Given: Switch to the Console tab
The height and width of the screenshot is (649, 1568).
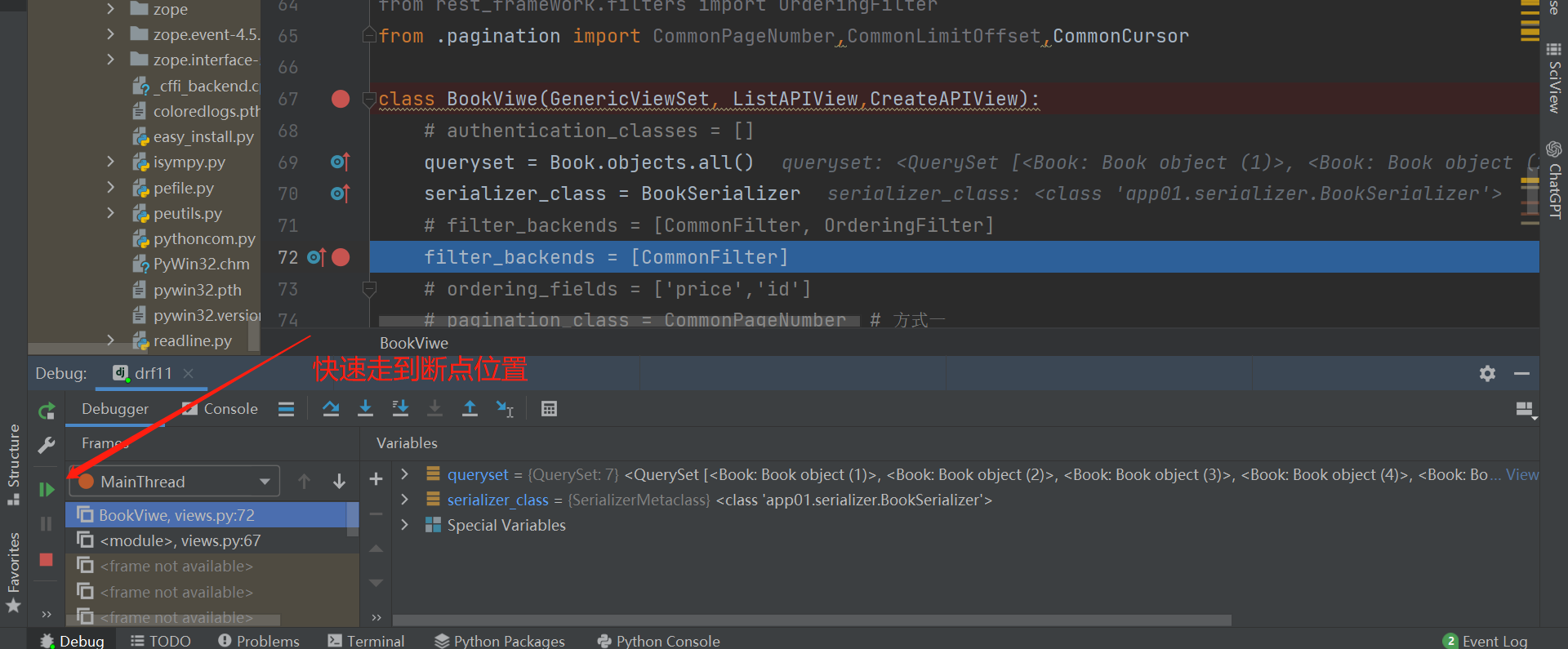Looking at the screenshot, I should 220,409.
